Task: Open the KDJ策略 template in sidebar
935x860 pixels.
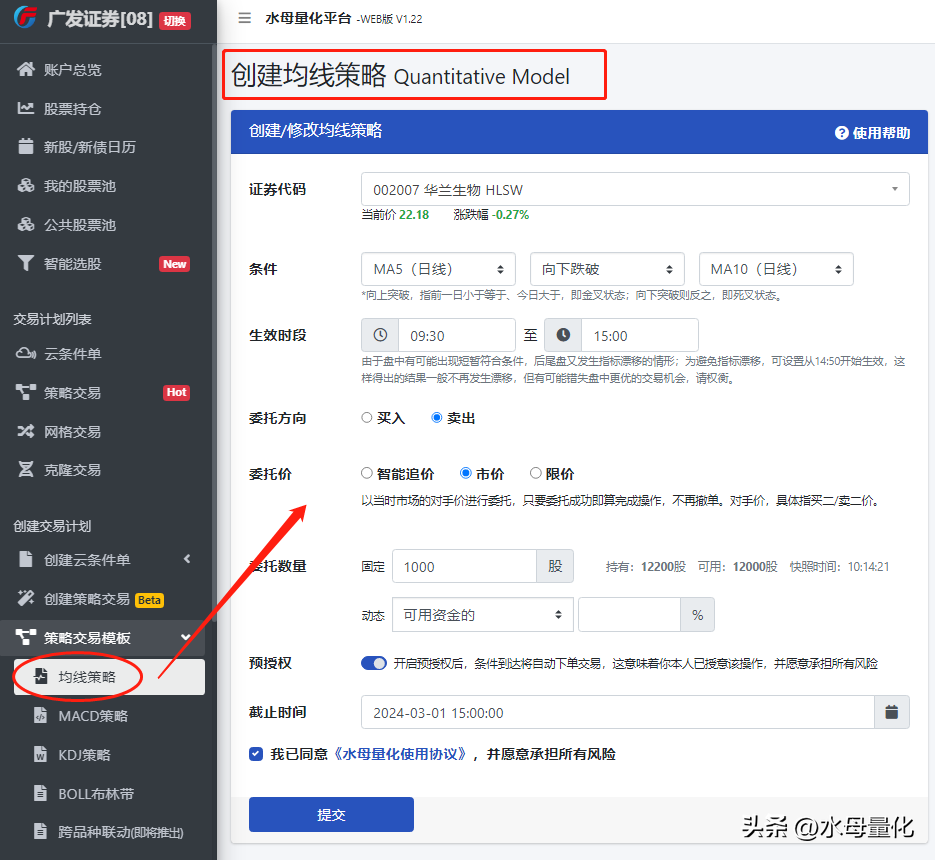Action: tap(84, 755)
